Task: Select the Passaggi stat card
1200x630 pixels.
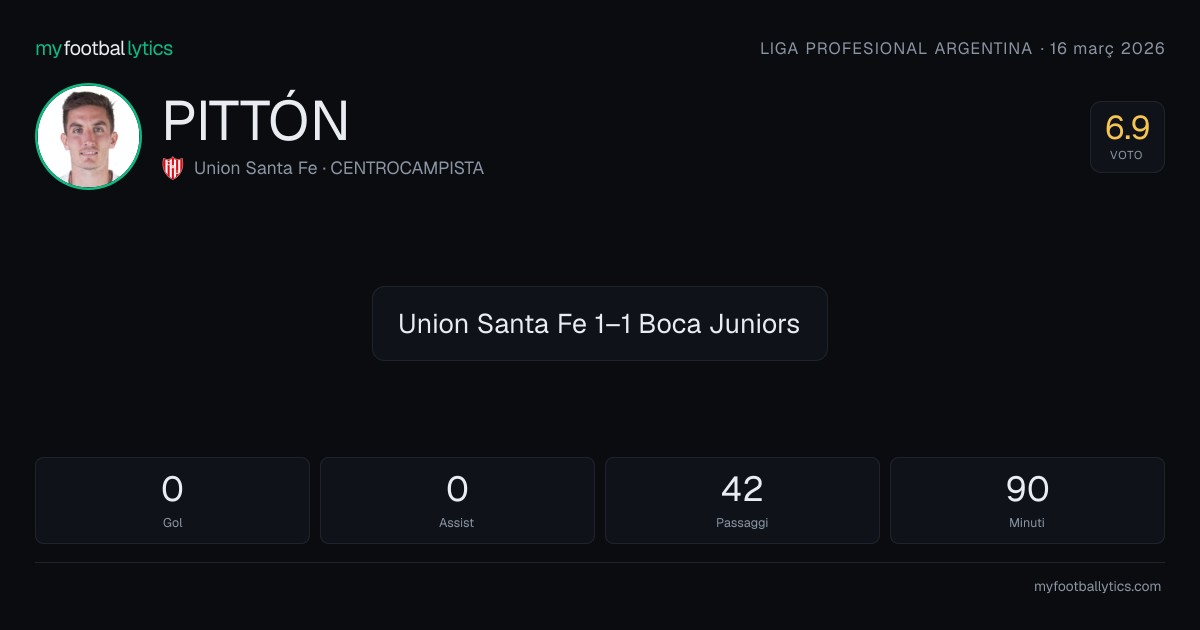Action: click(742, 500)
